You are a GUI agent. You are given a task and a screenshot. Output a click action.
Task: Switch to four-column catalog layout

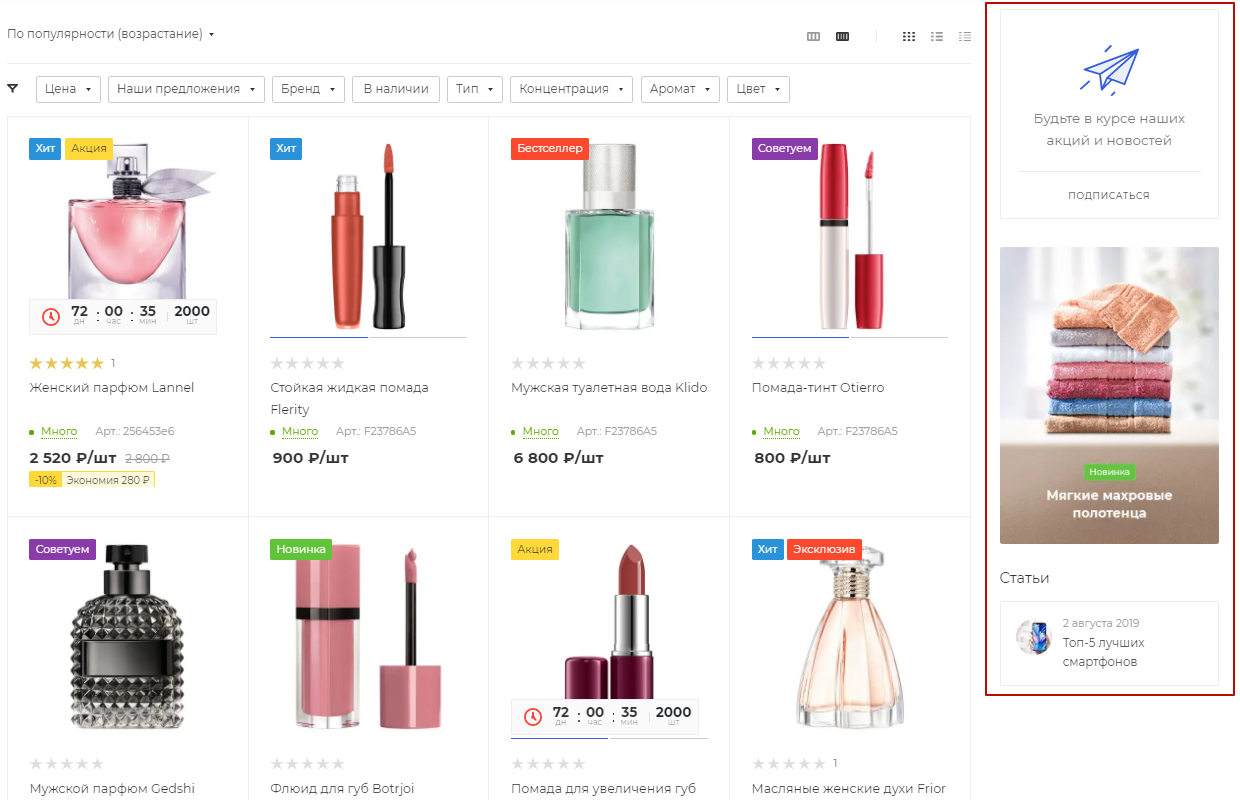(842, 36)
